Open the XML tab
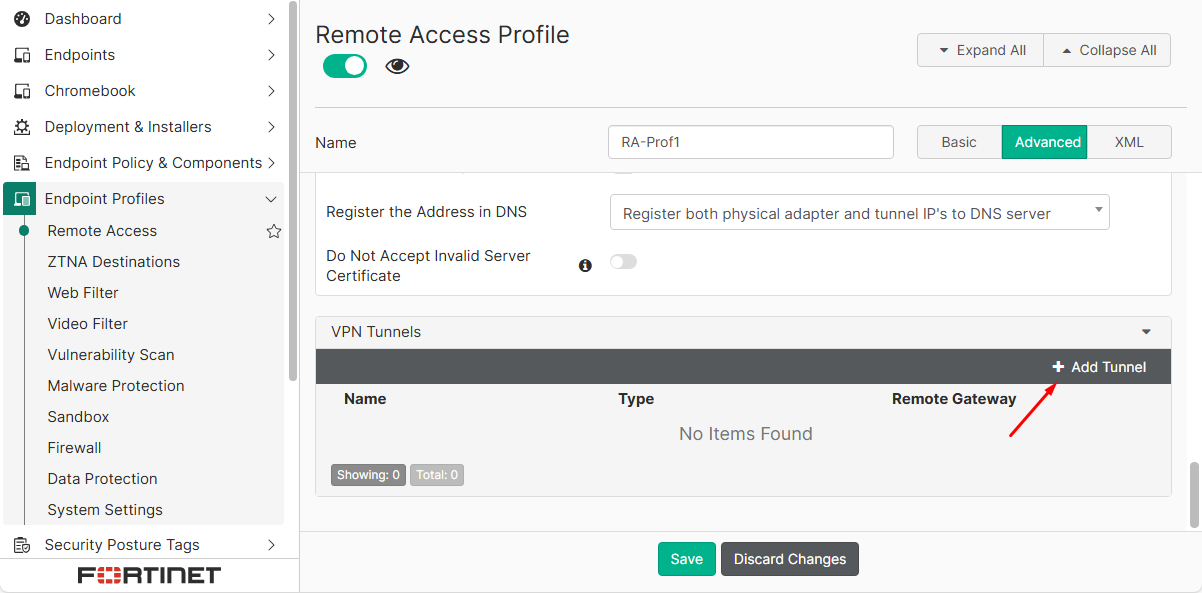Image resolution: width=1202 pixels, height=593 pixels. pos(1129,142)
